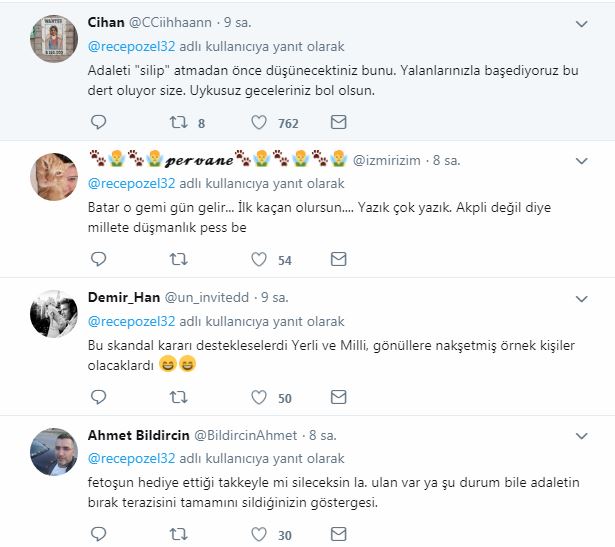The image size is (615, 547).
Task: View Demir_Han's avatar photo
Action: pos(54,315)
